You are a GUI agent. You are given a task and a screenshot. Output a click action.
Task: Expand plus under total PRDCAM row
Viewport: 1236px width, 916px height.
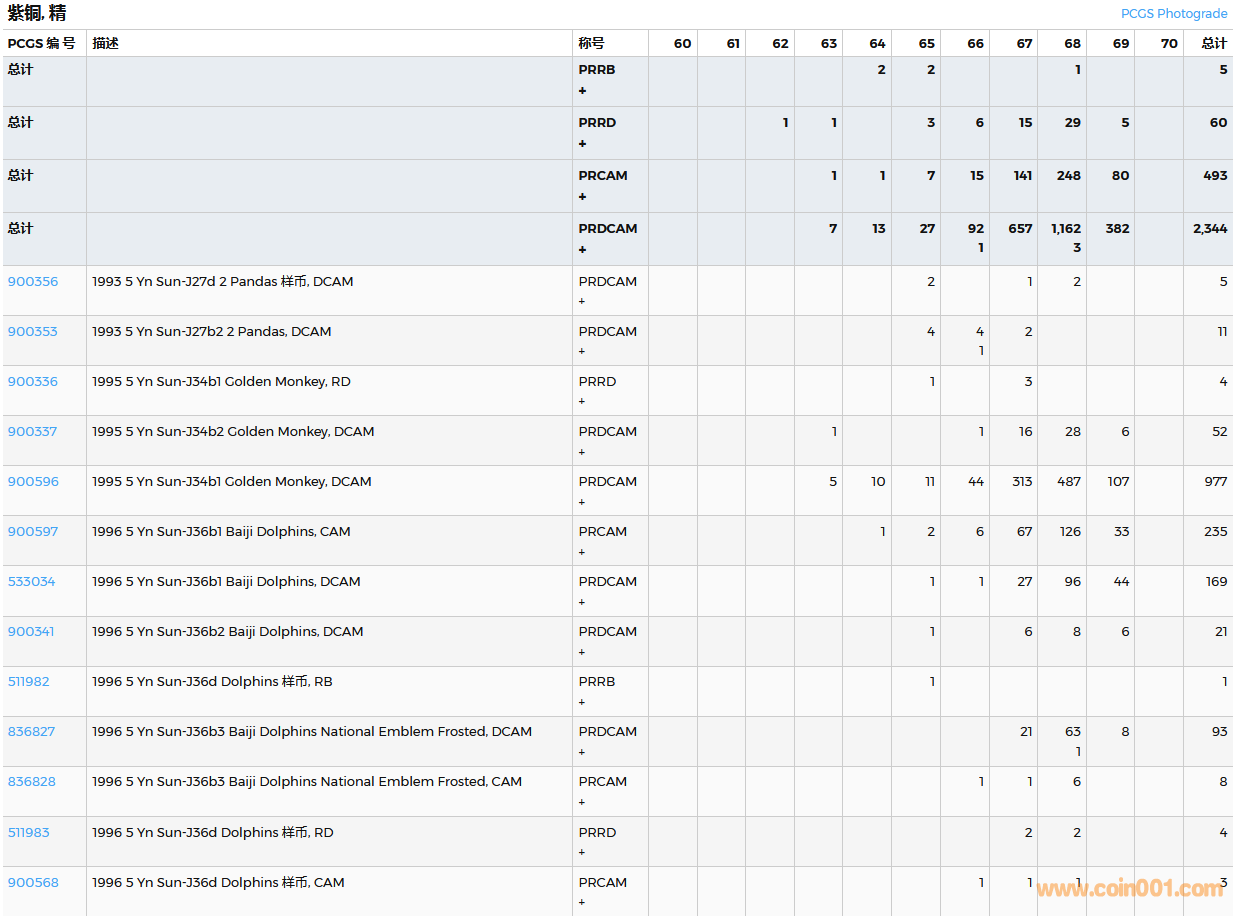[x=582, y=250]
